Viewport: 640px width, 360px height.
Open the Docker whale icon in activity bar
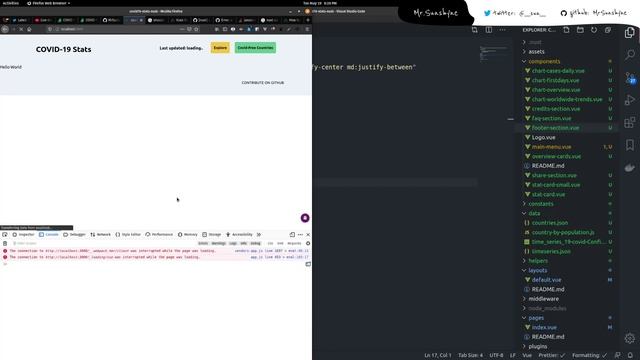click(x=630, y=167)
